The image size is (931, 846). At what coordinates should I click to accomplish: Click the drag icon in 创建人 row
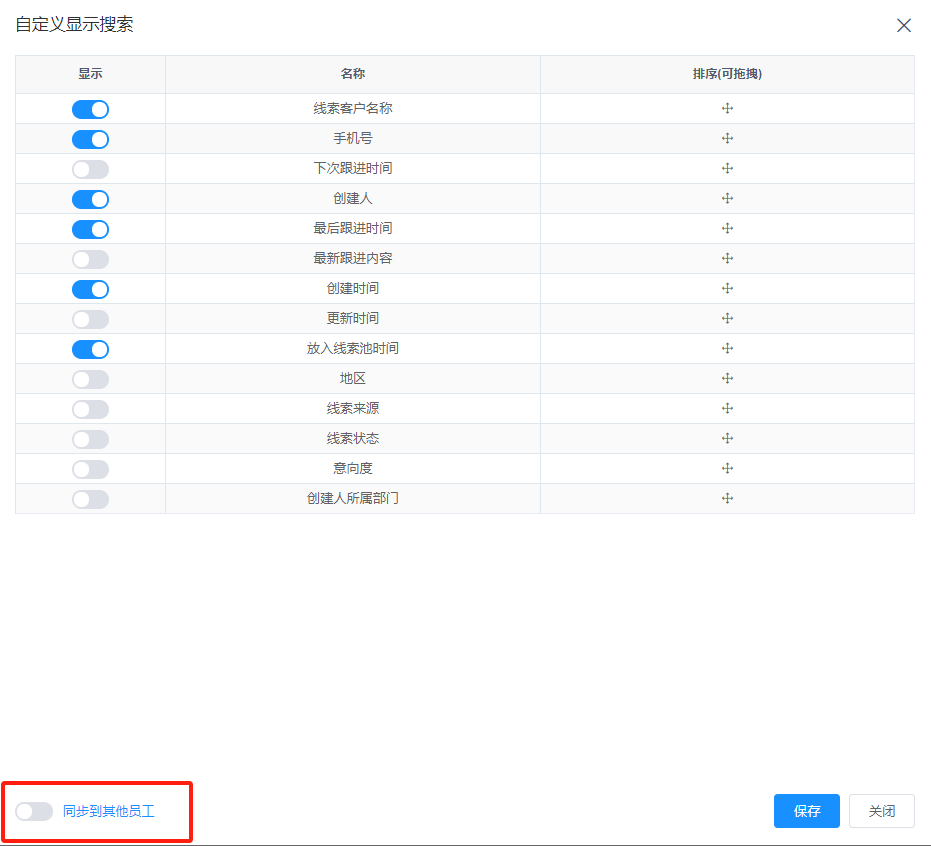[727, 199]
